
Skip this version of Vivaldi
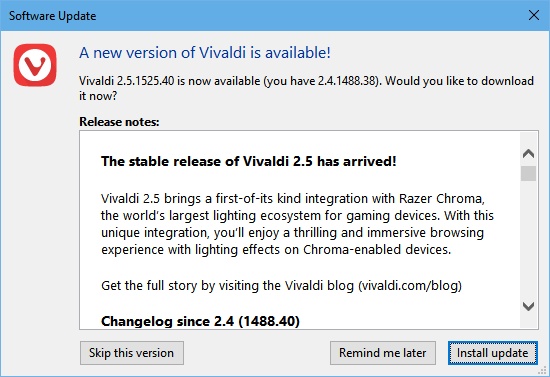coord(132,353)
